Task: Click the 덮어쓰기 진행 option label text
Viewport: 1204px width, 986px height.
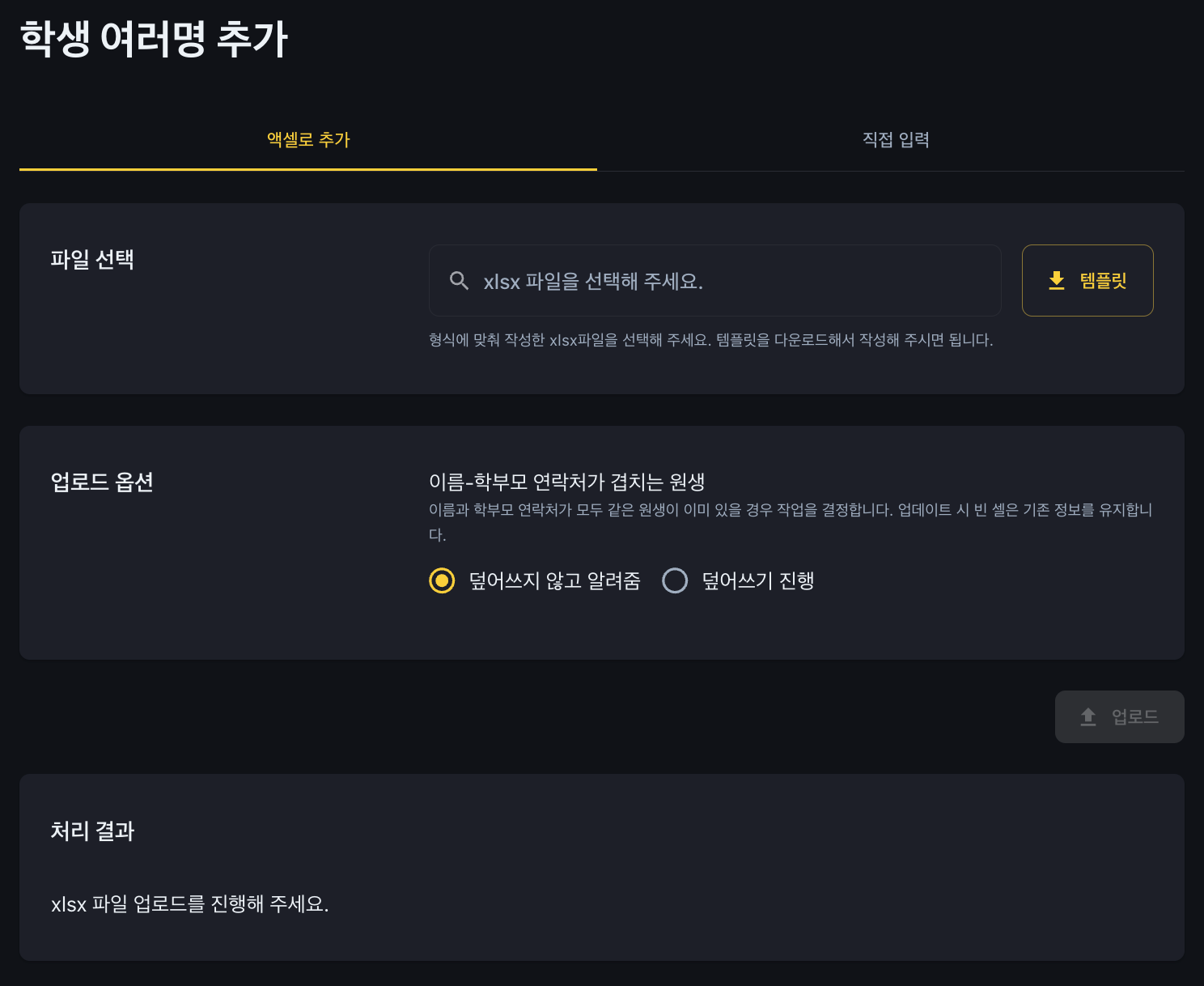Action: 757,580
